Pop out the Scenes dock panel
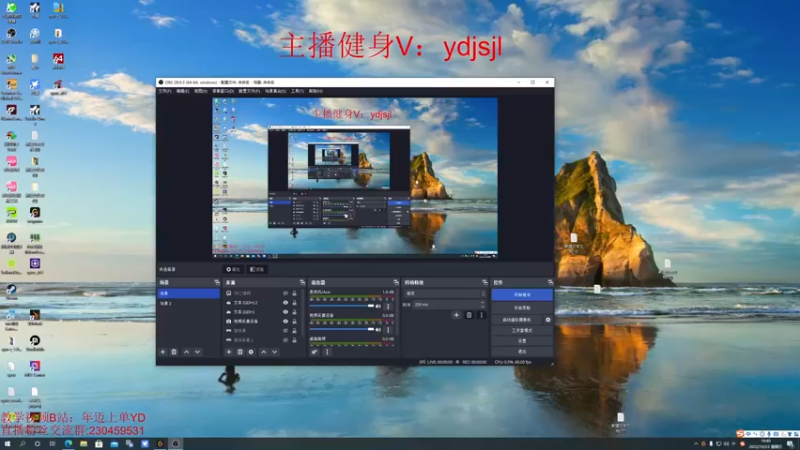Screen dimensions: 800x450 pos(217,282)
